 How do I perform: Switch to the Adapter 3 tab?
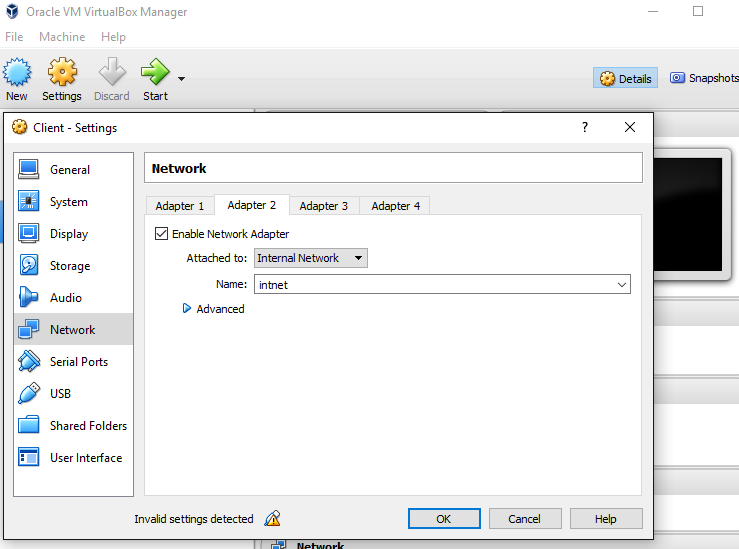click(x=324, y=206)
